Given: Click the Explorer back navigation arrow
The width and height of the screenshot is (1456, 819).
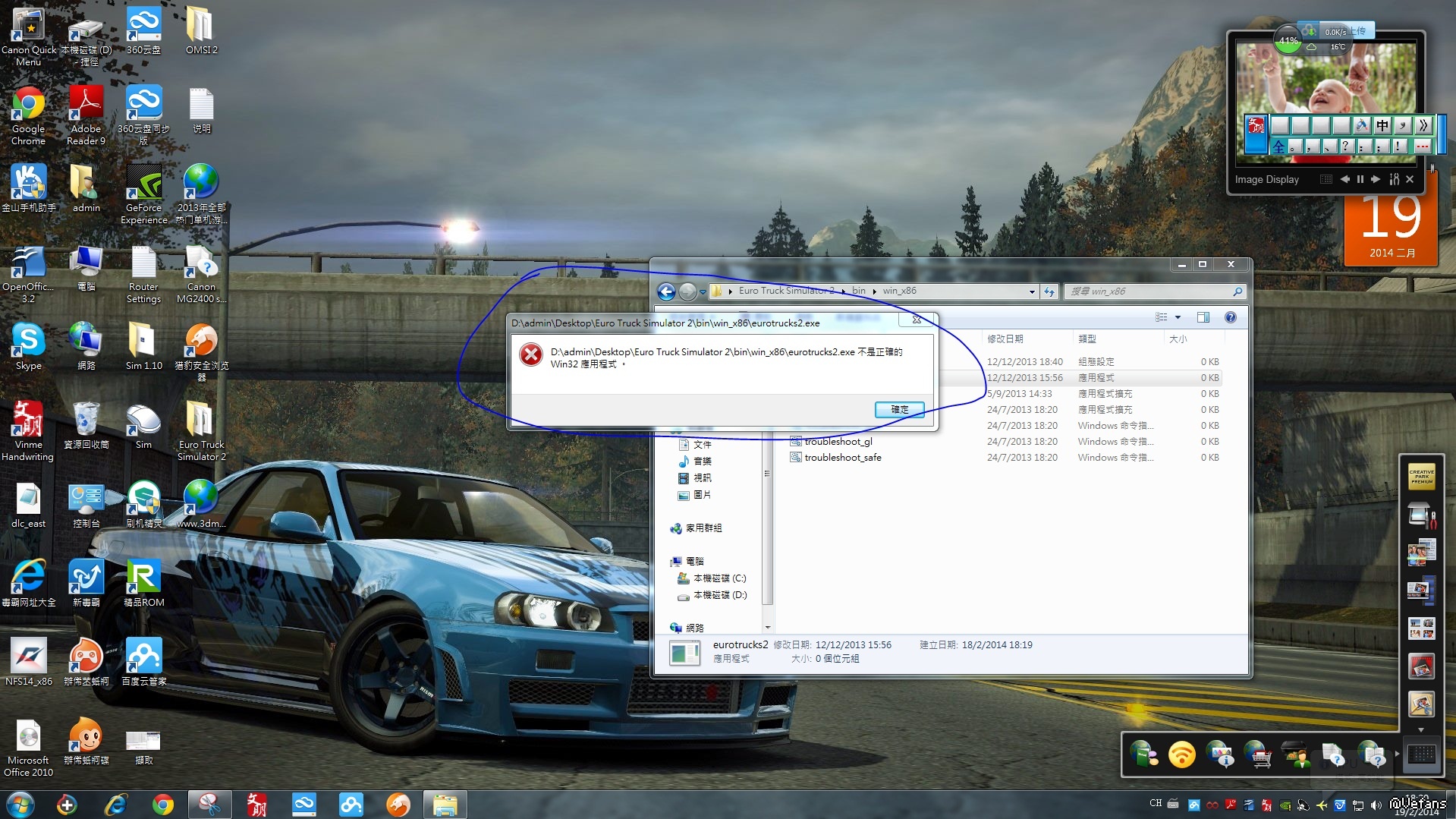Looking at the screenshot, I should (x=666, y=291).
